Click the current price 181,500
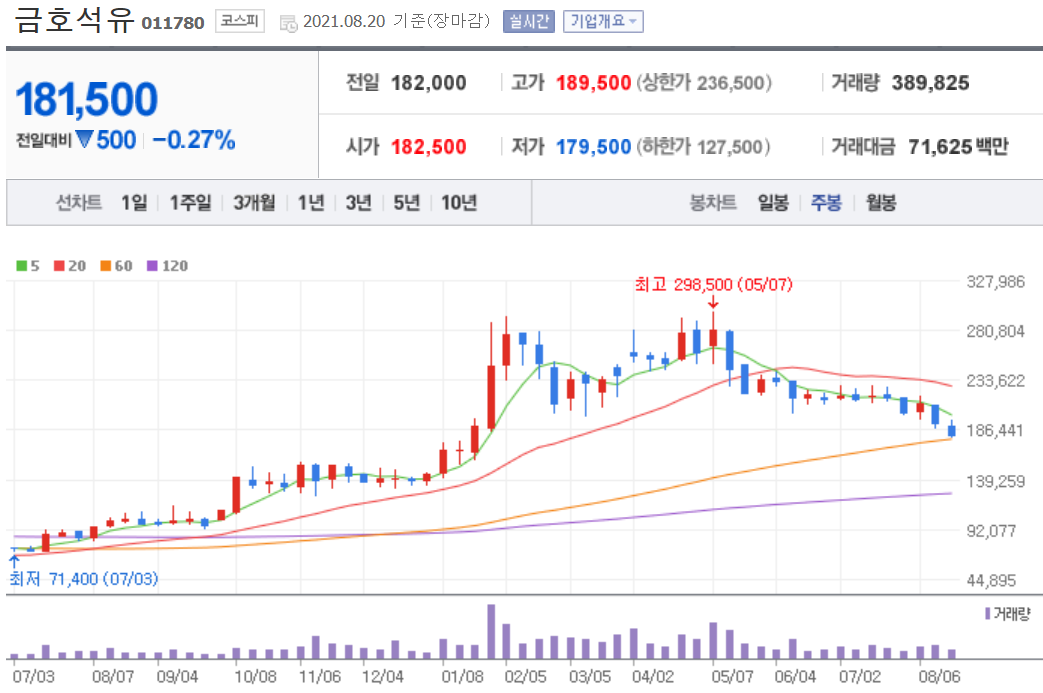This screenshot has height=693, width=1043. click(86, 100)
